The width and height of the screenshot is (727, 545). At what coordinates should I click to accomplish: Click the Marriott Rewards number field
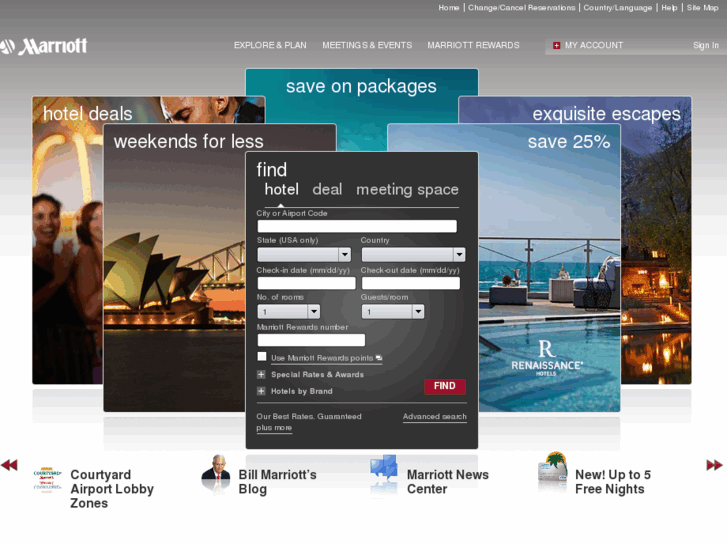(x=311, y=340)
